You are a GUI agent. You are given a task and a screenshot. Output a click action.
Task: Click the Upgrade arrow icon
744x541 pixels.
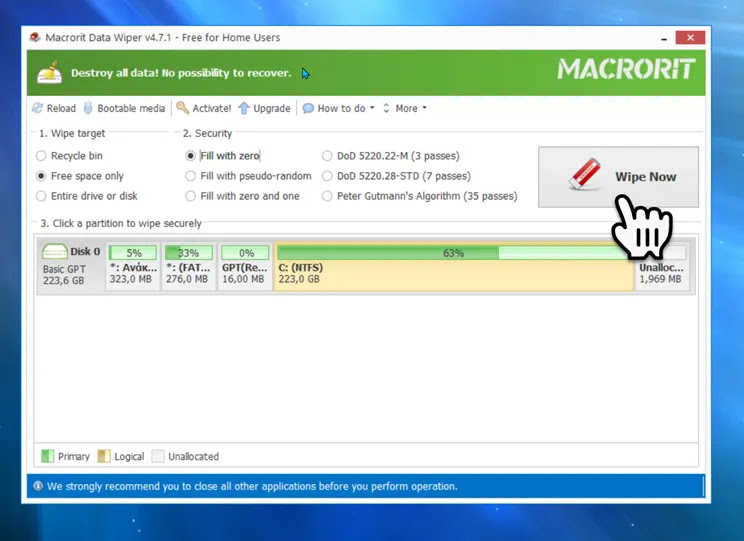point(244,108)
